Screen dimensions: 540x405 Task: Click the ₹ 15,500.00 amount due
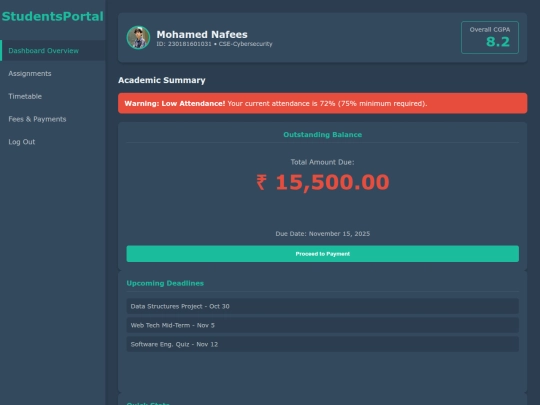click(x=323, y=182)
